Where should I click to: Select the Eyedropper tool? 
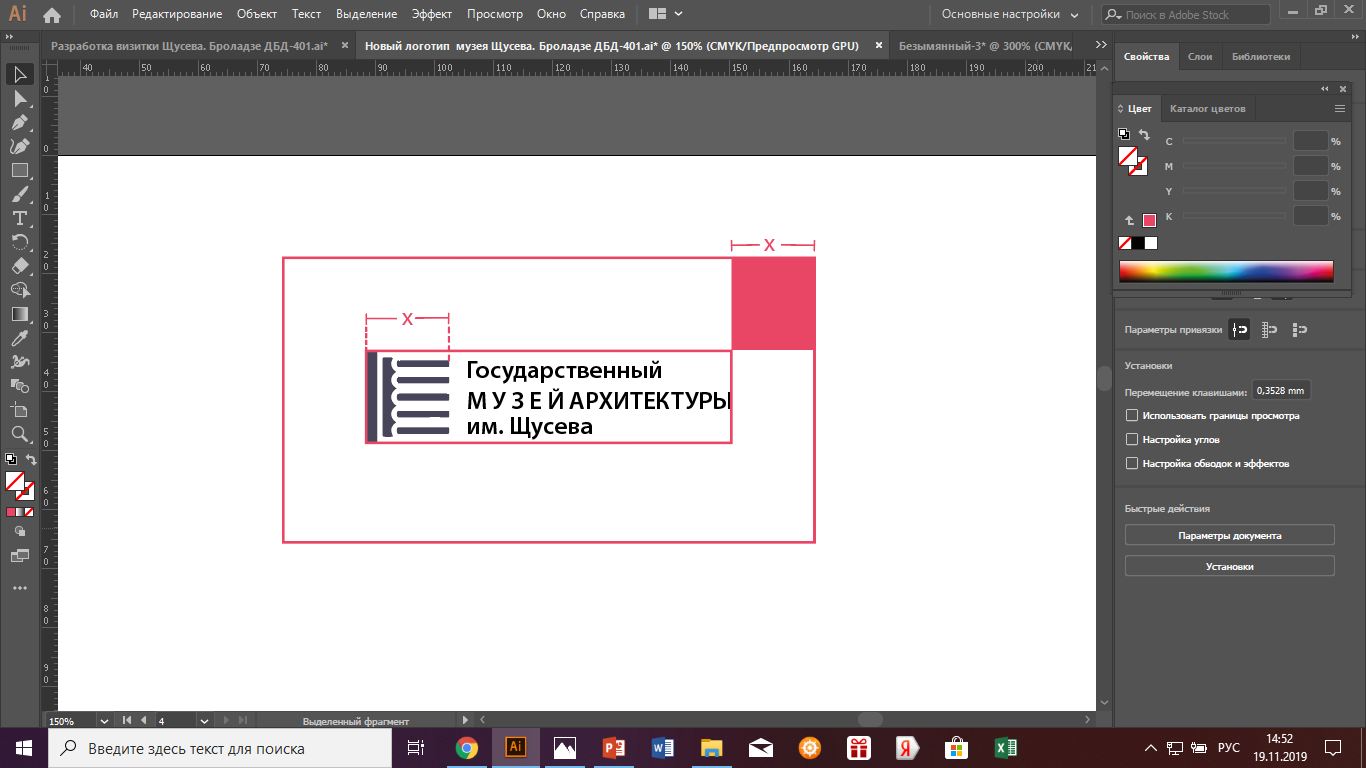coord(19,338)
